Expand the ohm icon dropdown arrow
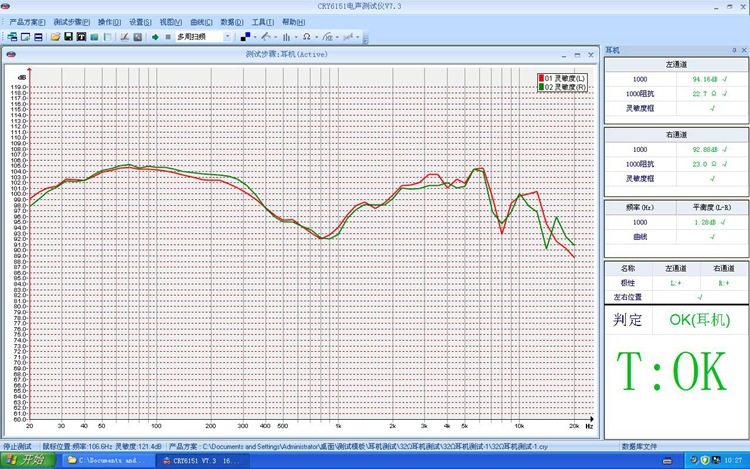750x469 pixels. tap(316, 37)
